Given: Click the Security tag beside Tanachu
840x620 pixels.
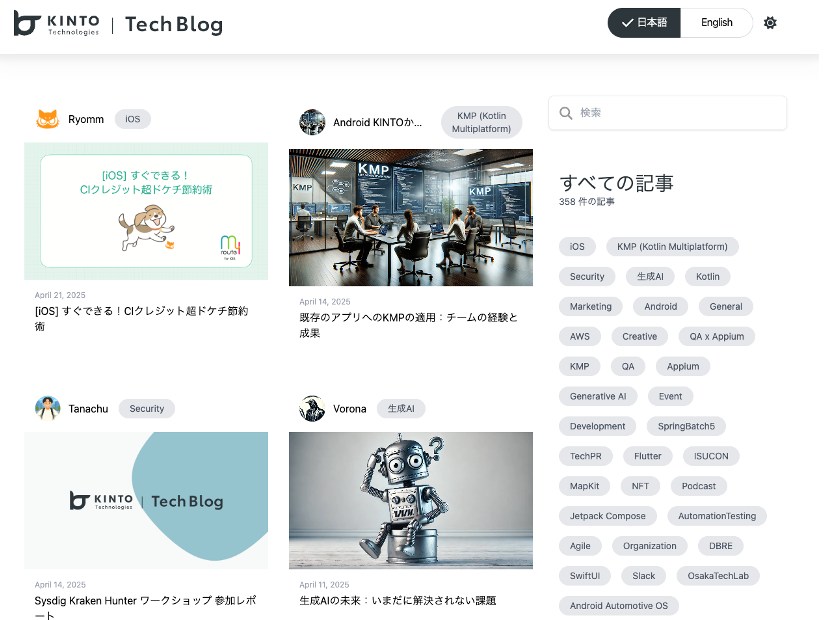Looking at the screenshot, I should [x=147, y=409].
